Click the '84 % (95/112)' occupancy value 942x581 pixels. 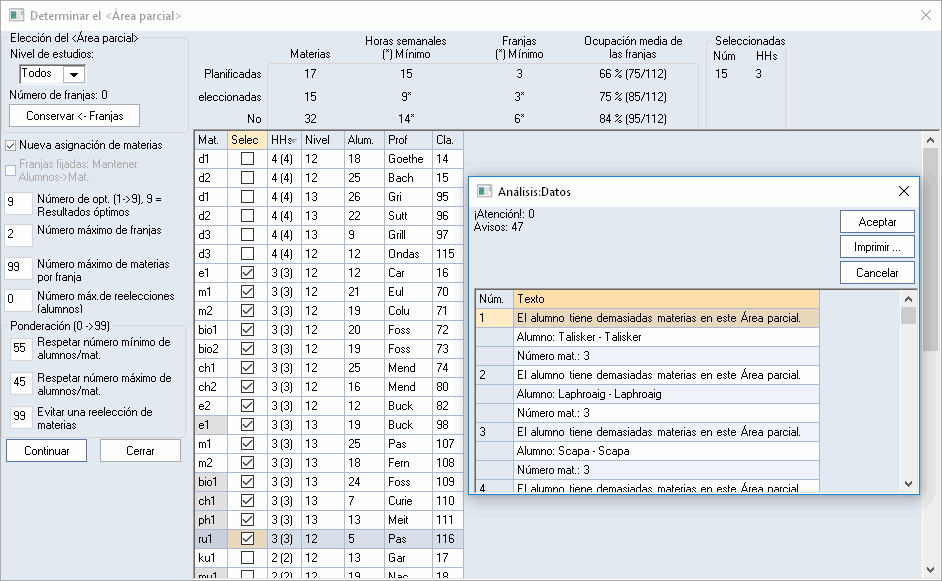click(x=633, y=119)
